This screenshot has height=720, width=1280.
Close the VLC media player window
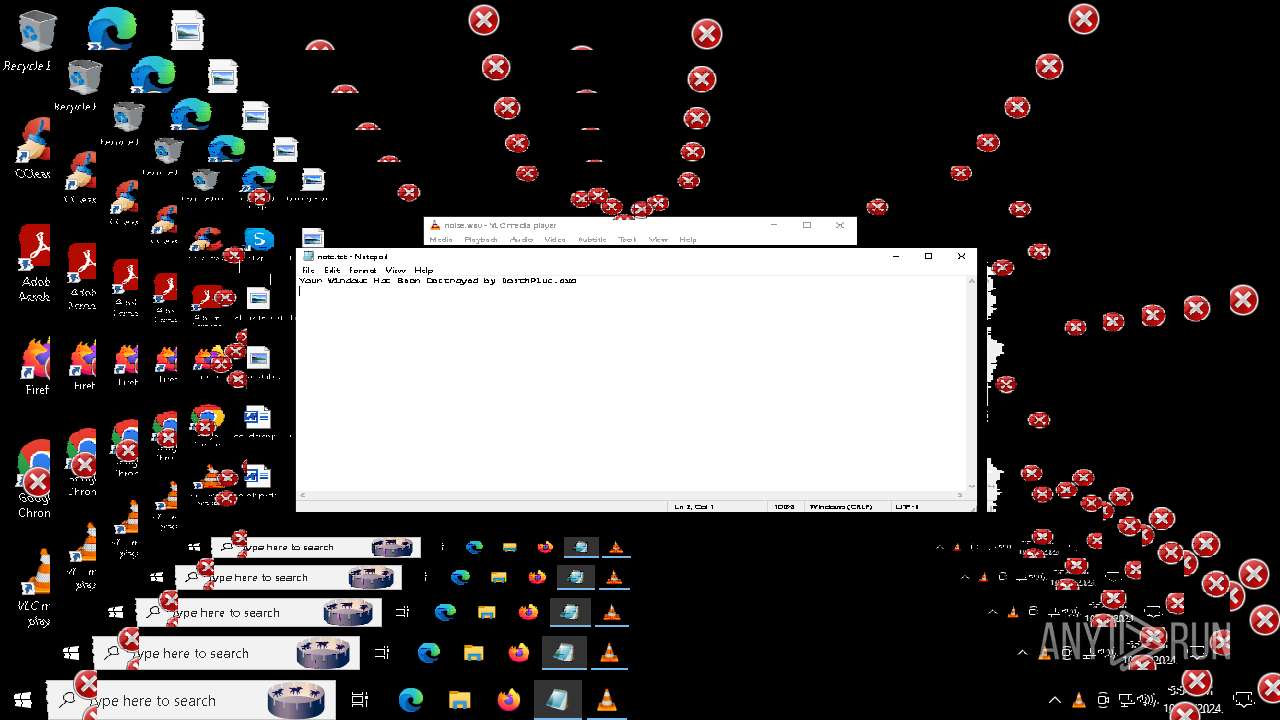(x=840, y=225)
